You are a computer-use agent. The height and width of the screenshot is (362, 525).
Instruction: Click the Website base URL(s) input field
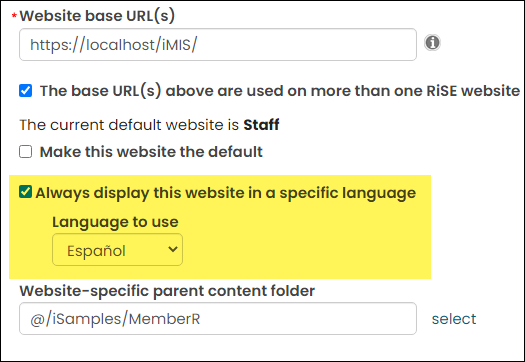(x=218, y=45)
